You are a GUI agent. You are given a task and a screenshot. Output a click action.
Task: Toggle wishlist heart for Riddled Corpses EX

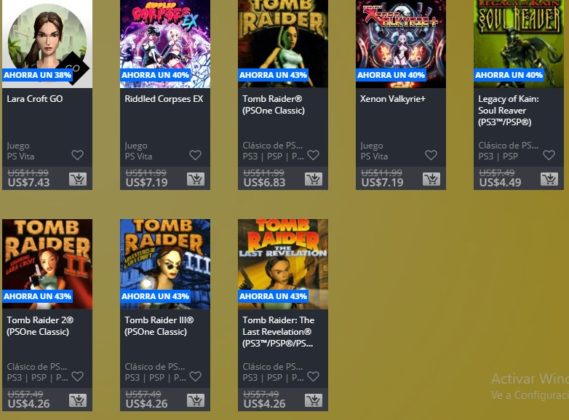[195, 155]
